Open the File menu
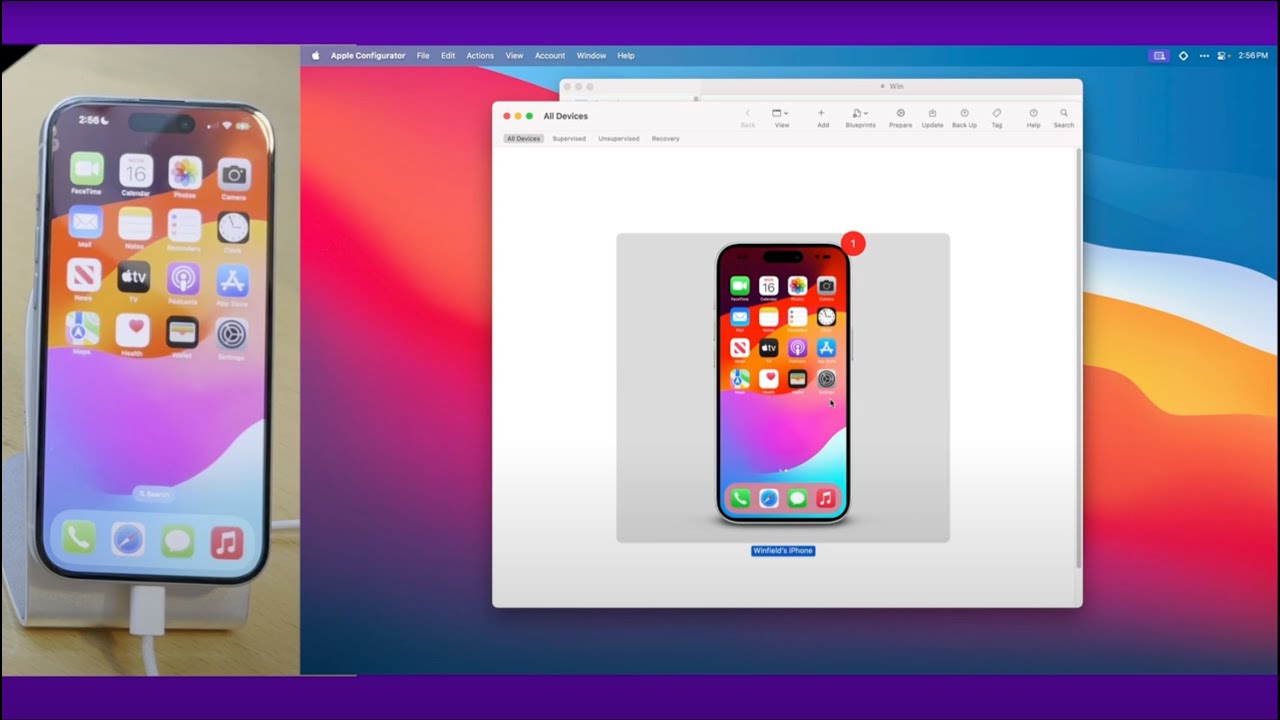The height and width of the screenshot is (720, 1280). point(423,56)
